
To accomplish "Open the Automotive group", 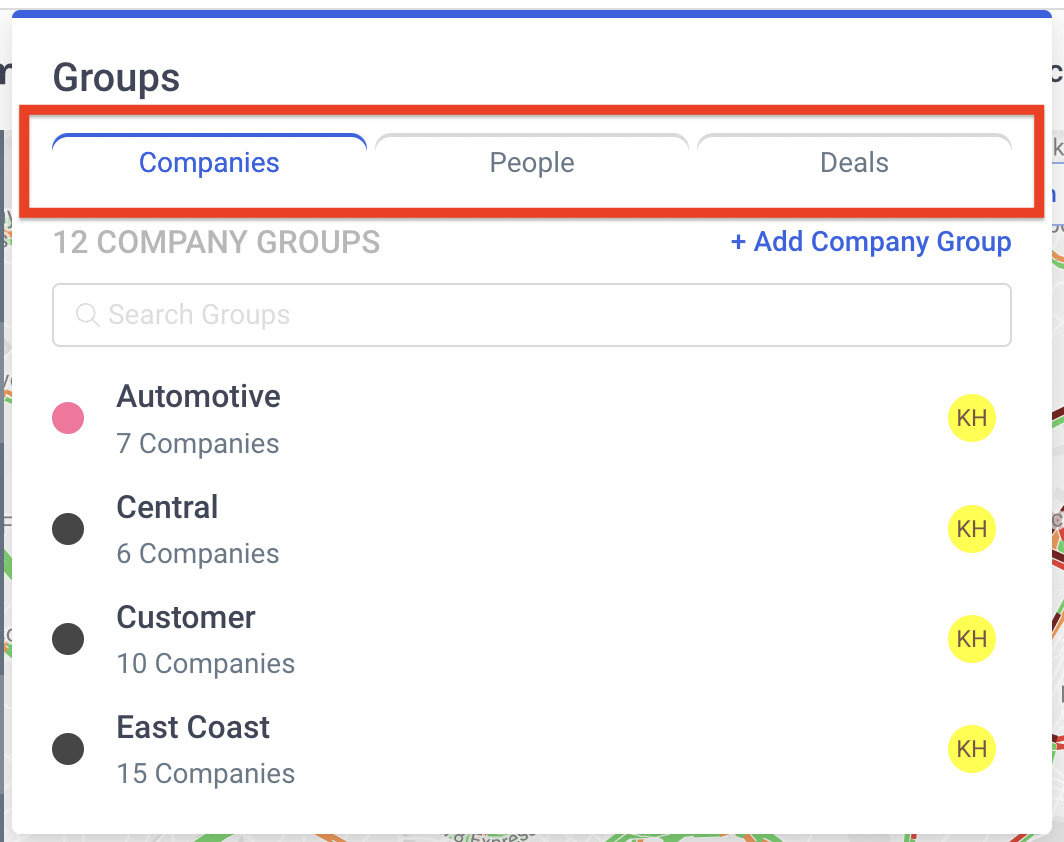I will tap(198, 396).
